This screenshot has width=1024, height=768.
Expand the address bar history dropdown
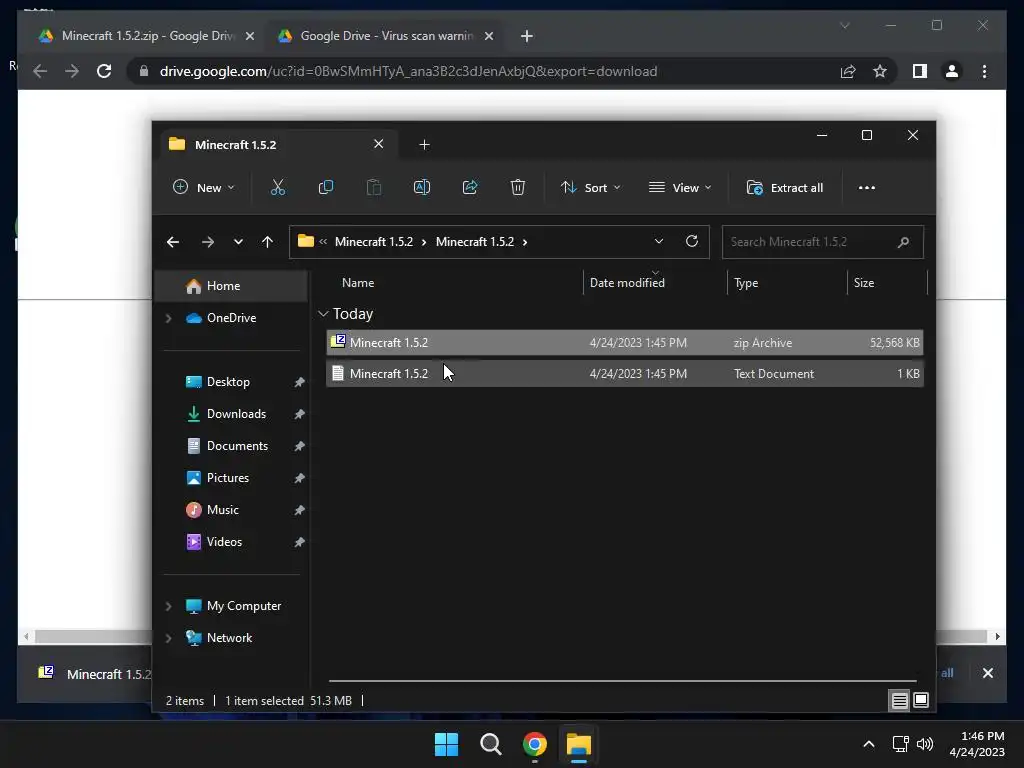point(659,241)
